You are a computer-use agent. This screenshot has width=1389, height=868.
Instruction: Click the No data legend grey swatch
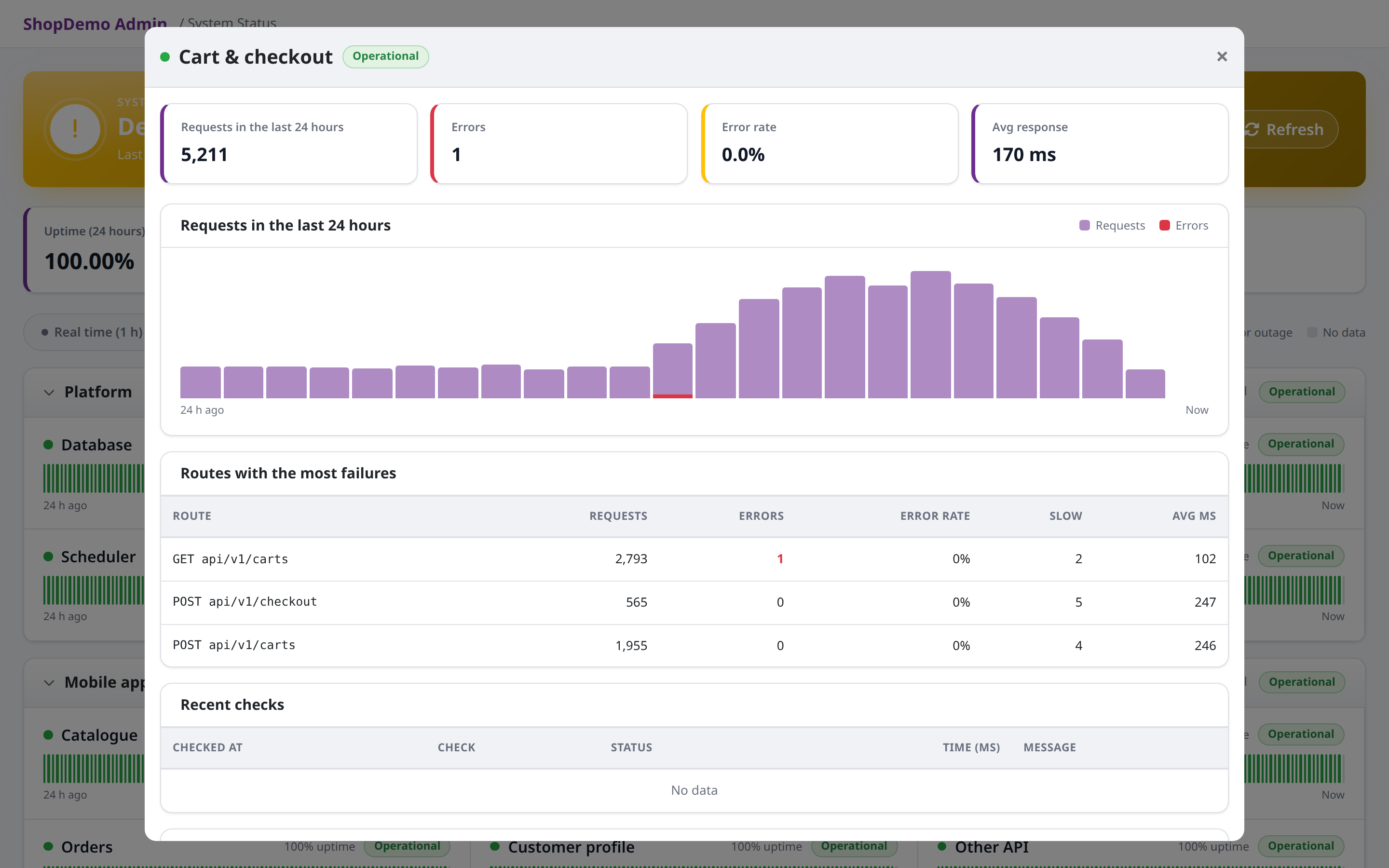(1312, 332)
